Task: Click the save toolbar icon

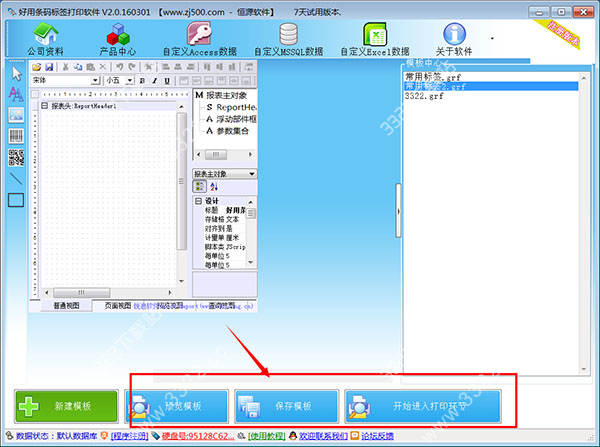Action: click(49, 67)
